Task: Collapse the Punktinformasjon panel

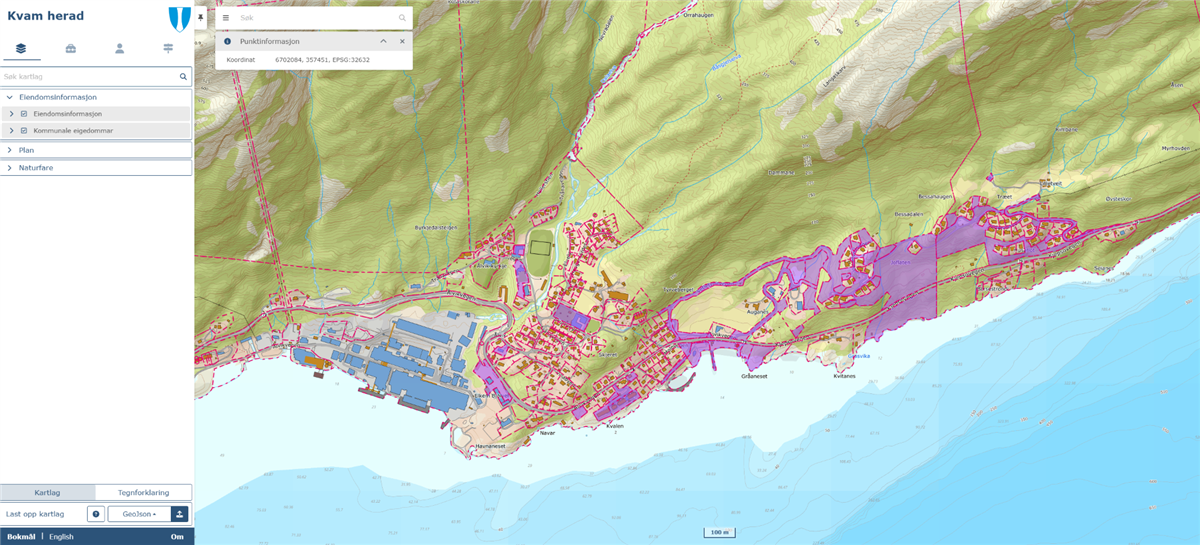Action: [383, 41]
